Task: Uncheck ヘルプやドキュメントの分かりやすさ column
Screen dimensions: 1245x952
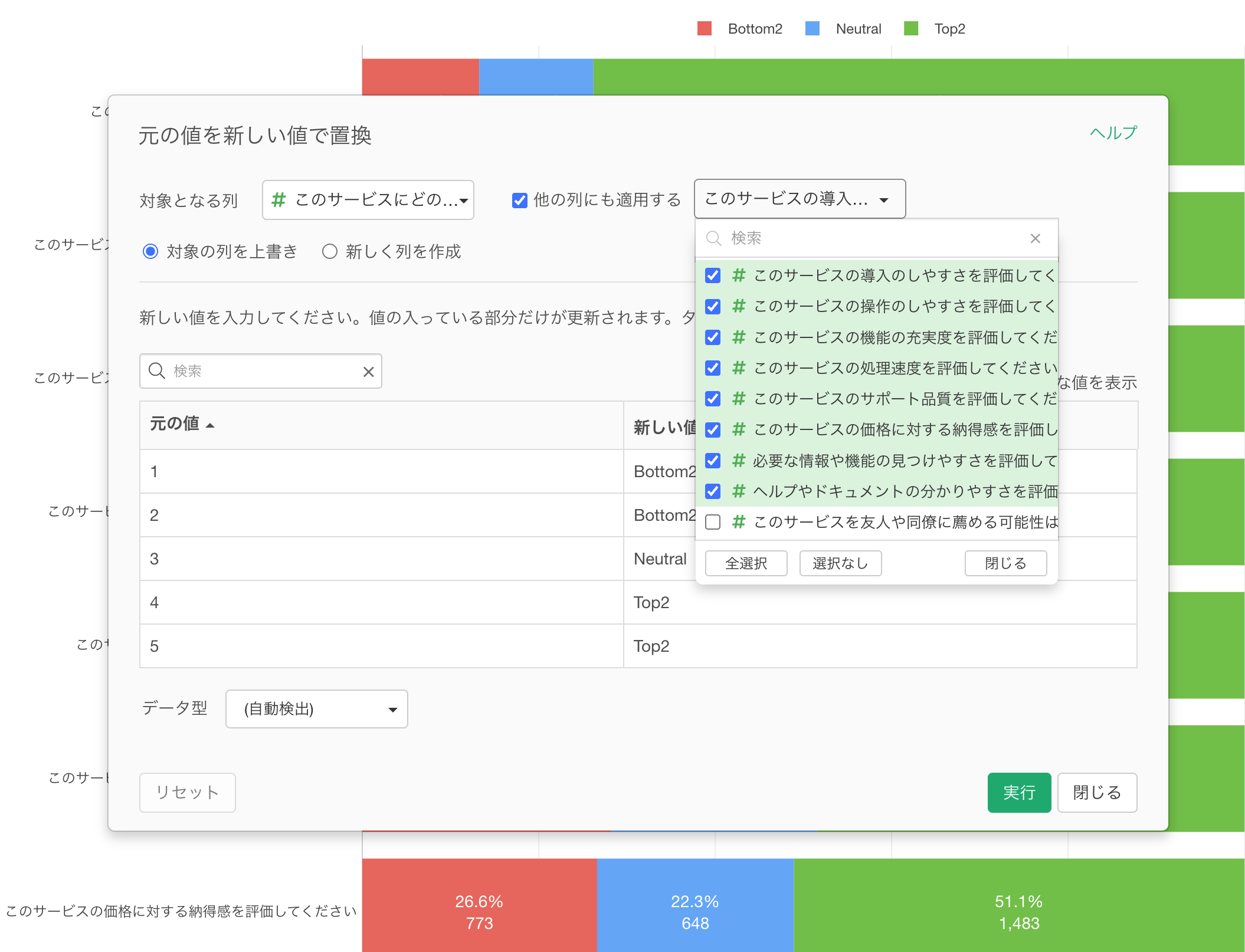Action: (713, 491)
